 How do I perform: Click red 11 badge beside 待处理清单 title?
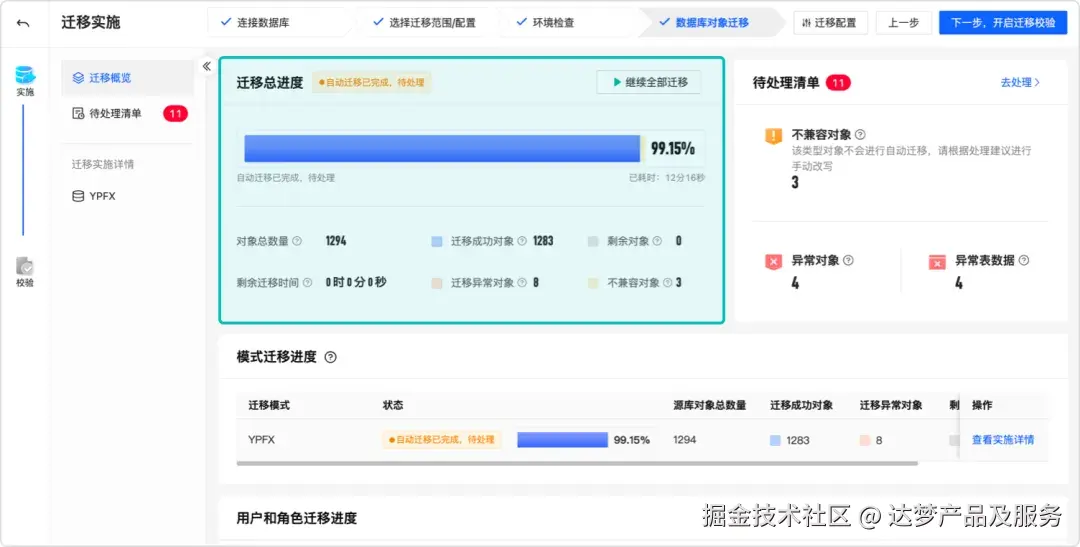click(x=838, y=83)
